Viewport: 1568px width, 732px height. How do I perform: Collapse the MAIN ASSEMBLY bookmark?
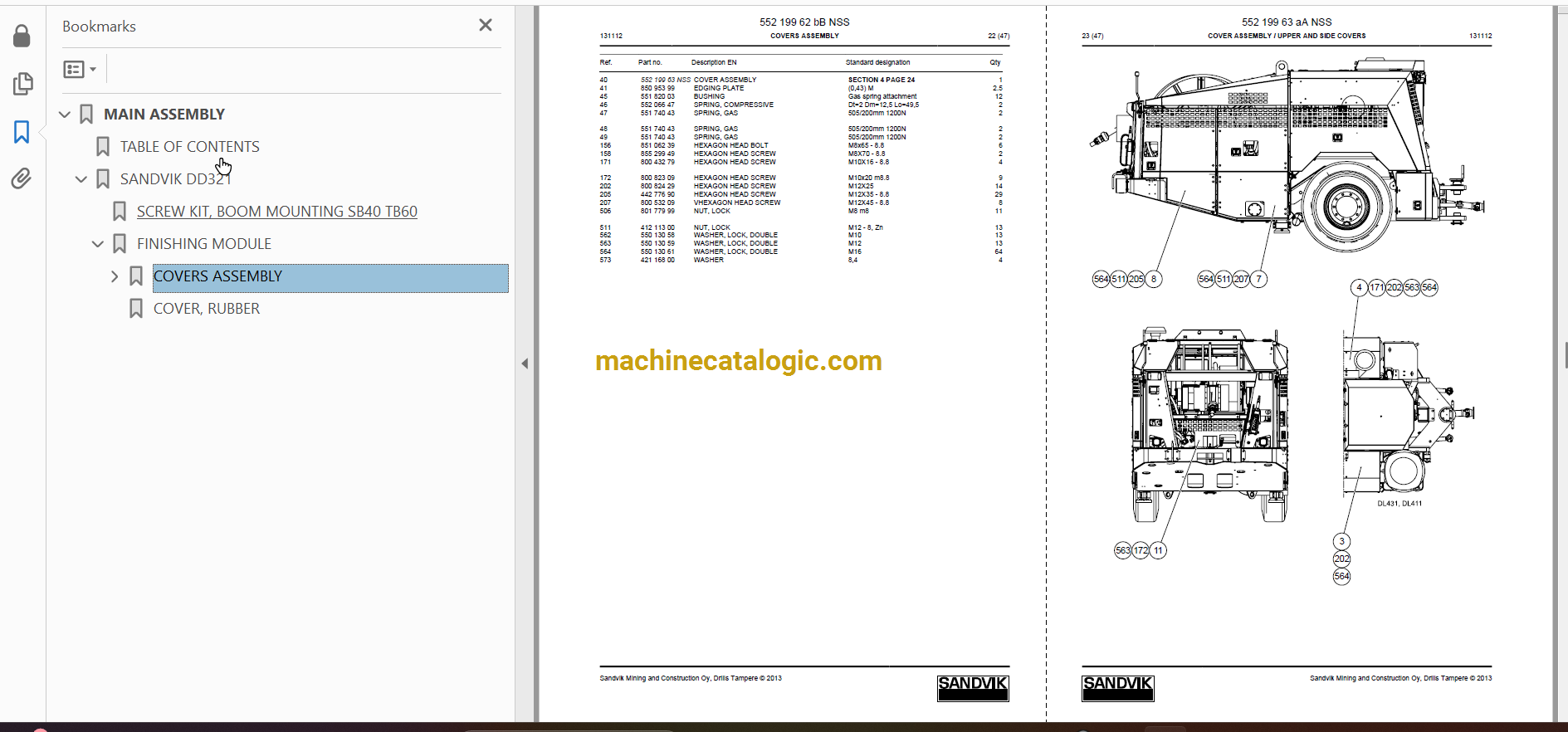point(65,115)
